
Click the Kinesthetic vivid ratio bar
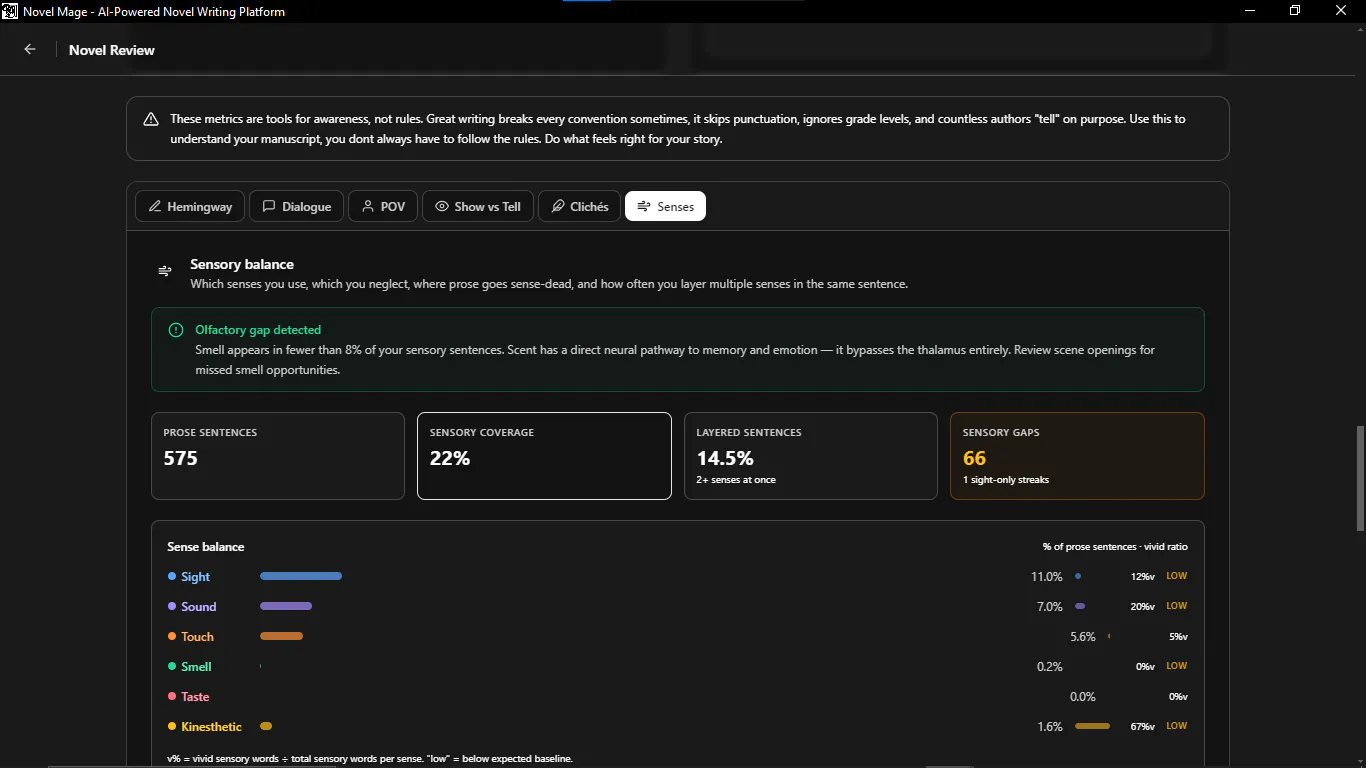point(1092,726)
